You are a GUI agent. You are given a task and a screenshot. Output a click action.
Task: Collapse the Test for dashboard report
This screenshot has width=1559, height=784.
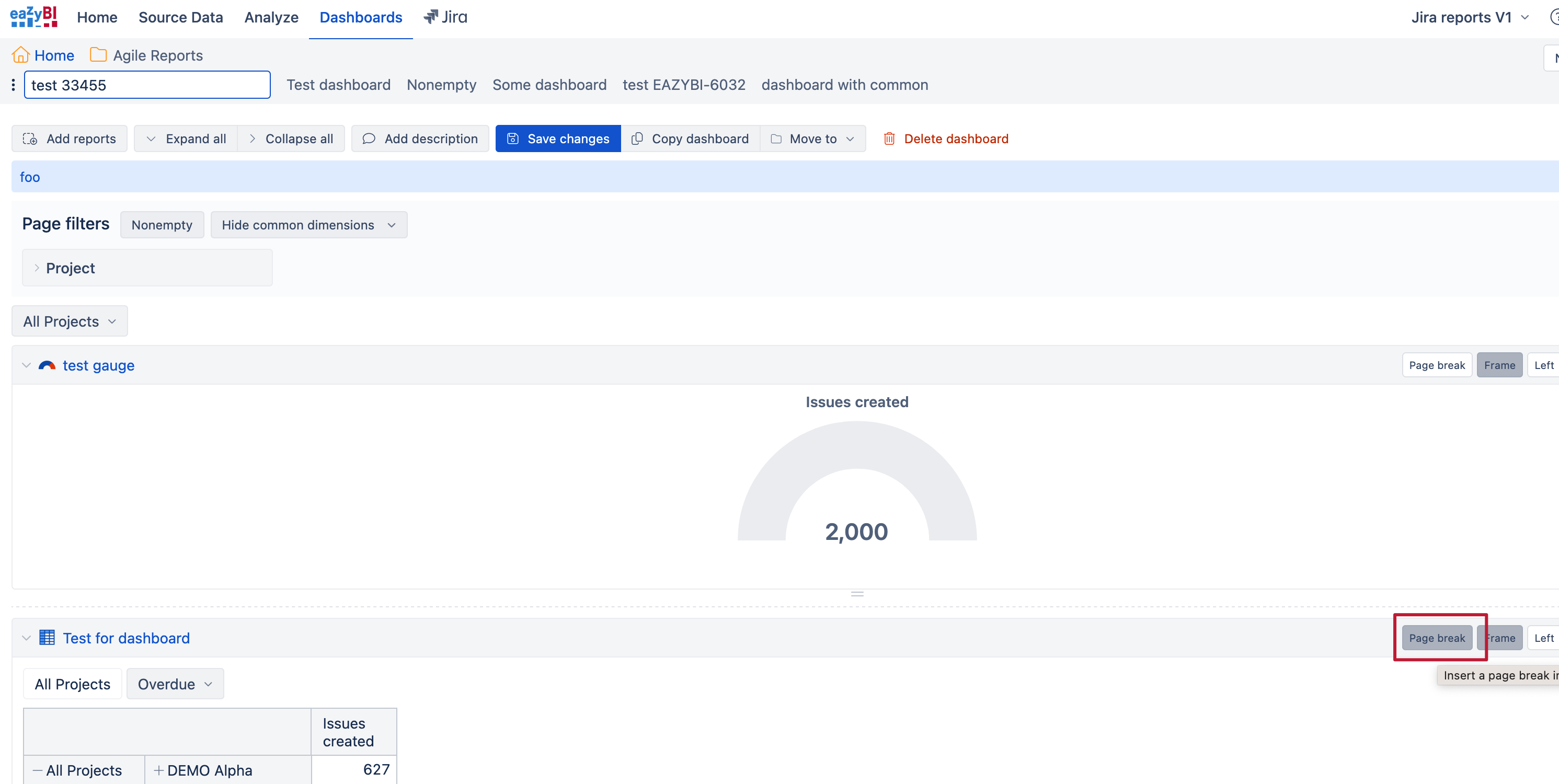(x=26, y=638)
